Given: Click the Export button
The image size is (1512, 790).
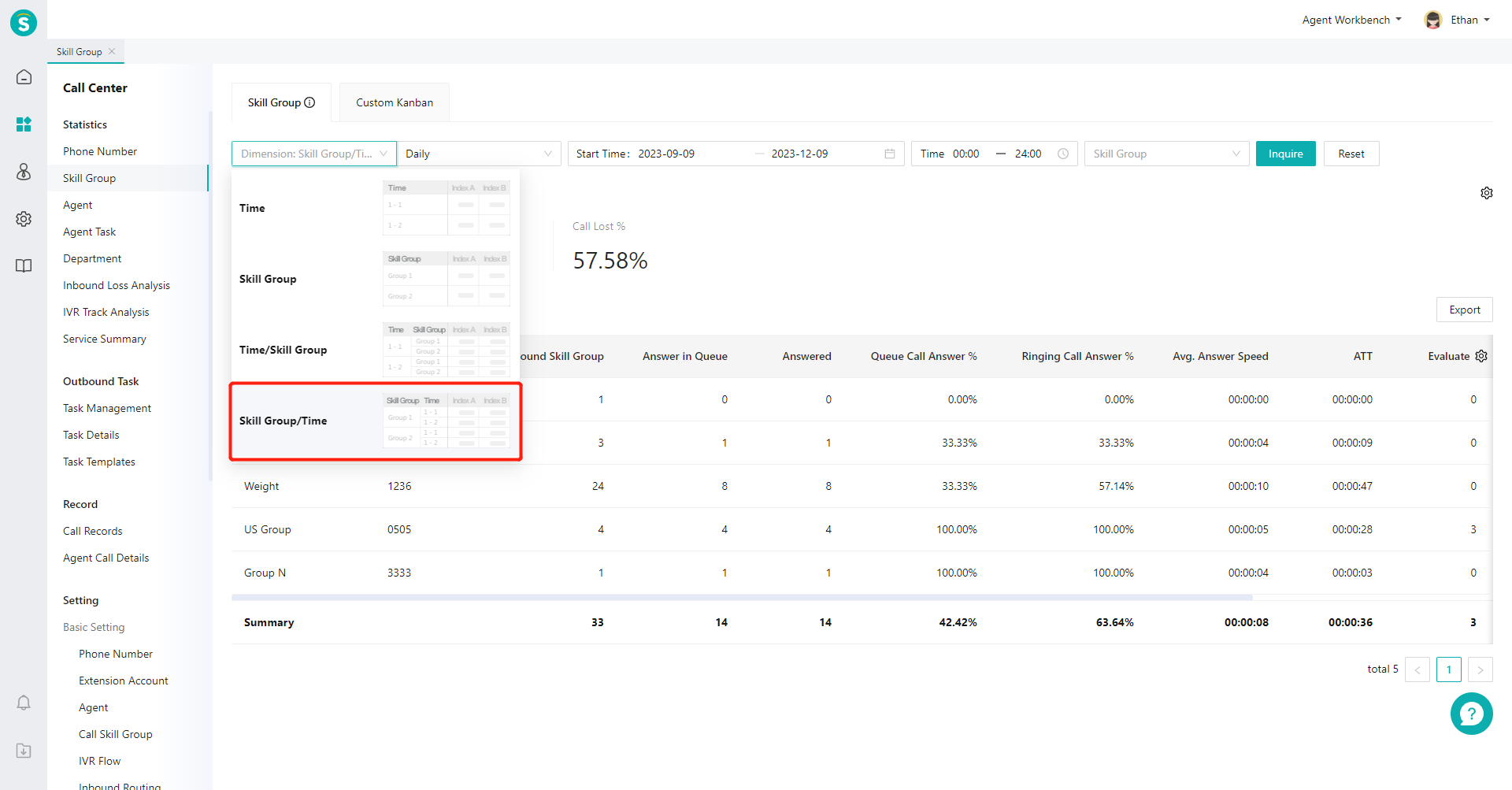Looking at the screenshot, I should pyautogui.click(x=1465, y=310).
